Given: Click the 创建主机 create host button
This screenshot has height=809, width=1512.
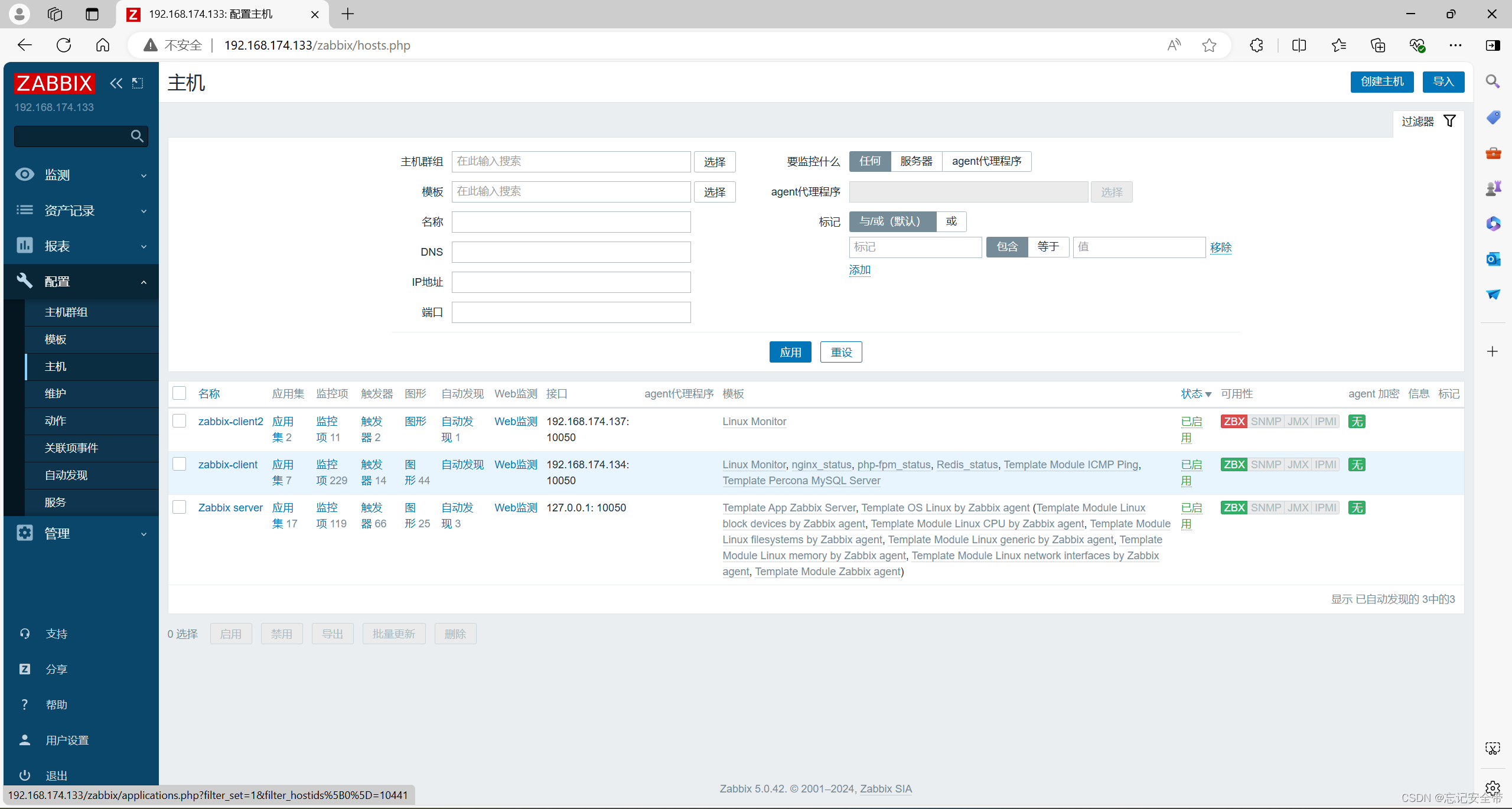Looking at the screenshot, I should (x=1381, y=81).
